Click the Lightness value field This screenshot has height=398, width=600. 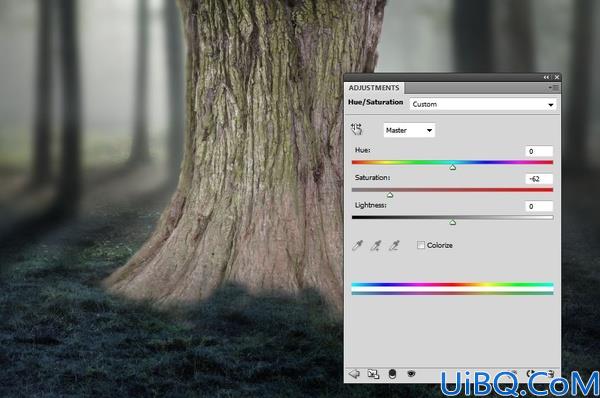click(539, 206)
